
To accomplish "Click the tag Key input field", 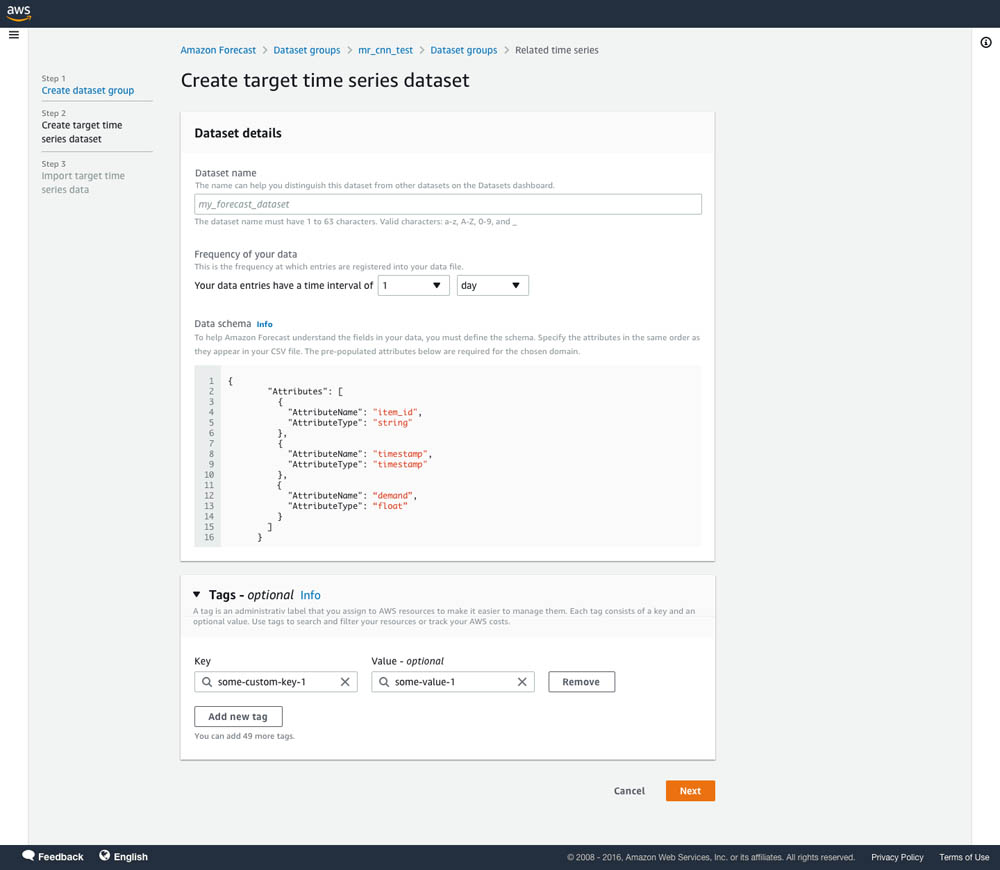I will point(276,682).
